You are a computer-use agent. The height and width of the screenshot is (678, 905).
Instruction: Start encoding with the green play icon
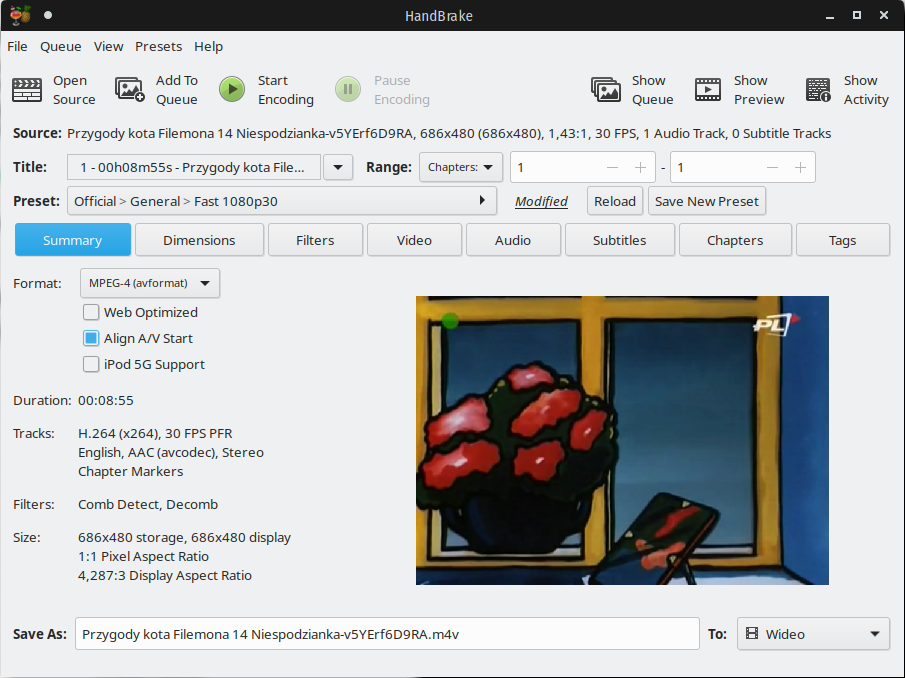coord(232,89)
